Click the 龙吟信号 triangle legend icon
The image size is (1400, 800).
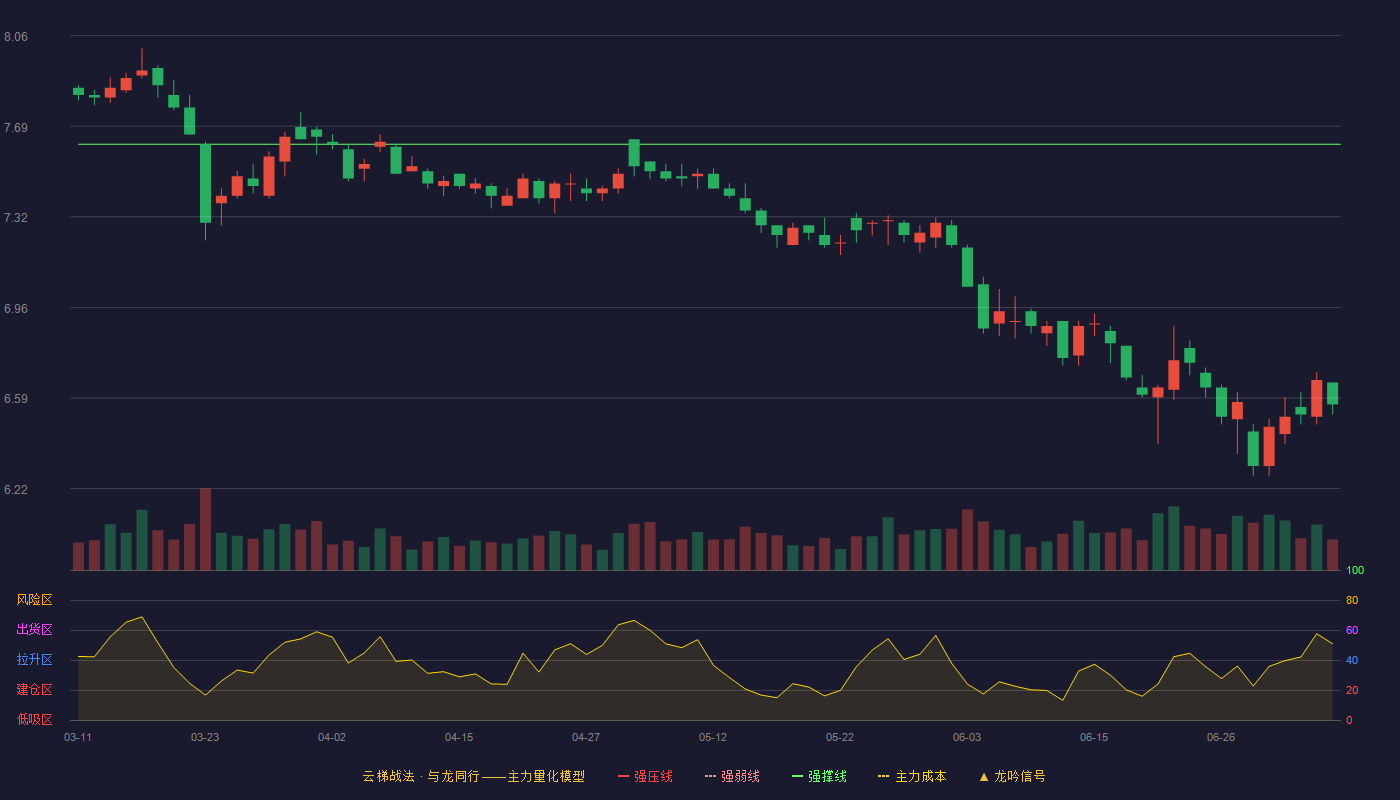[x=984, y=776]
